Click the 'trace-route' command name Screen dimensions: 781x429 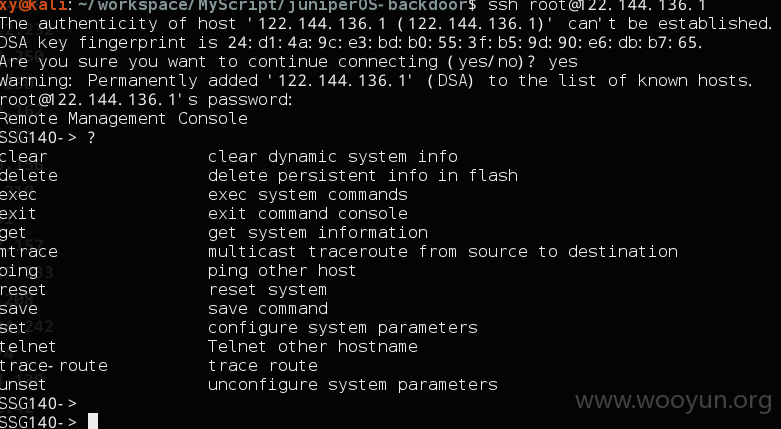tap(54, 366)
